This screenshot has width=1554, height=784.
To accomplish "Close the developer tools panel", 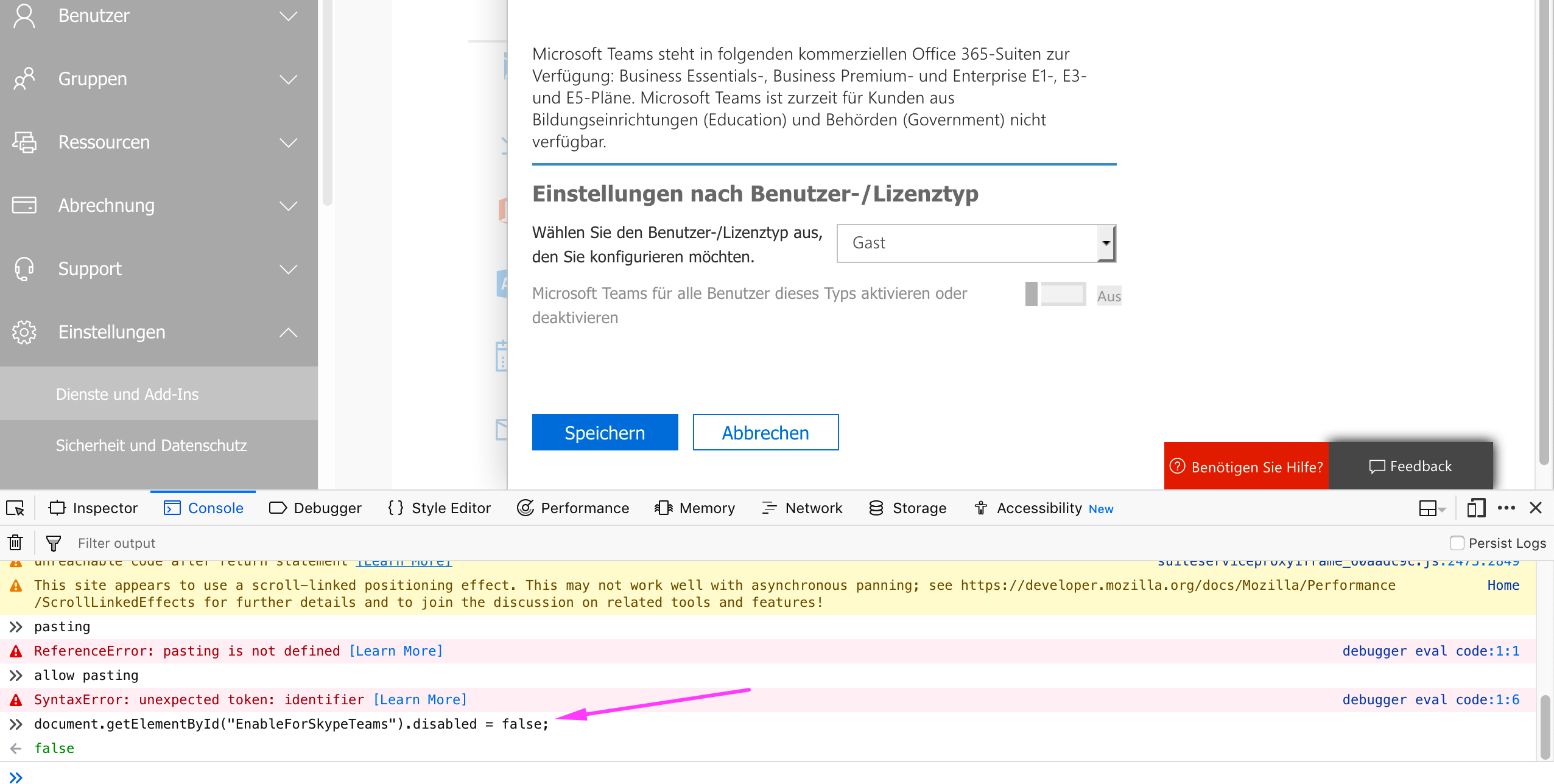I will [x=1536, y=508].
